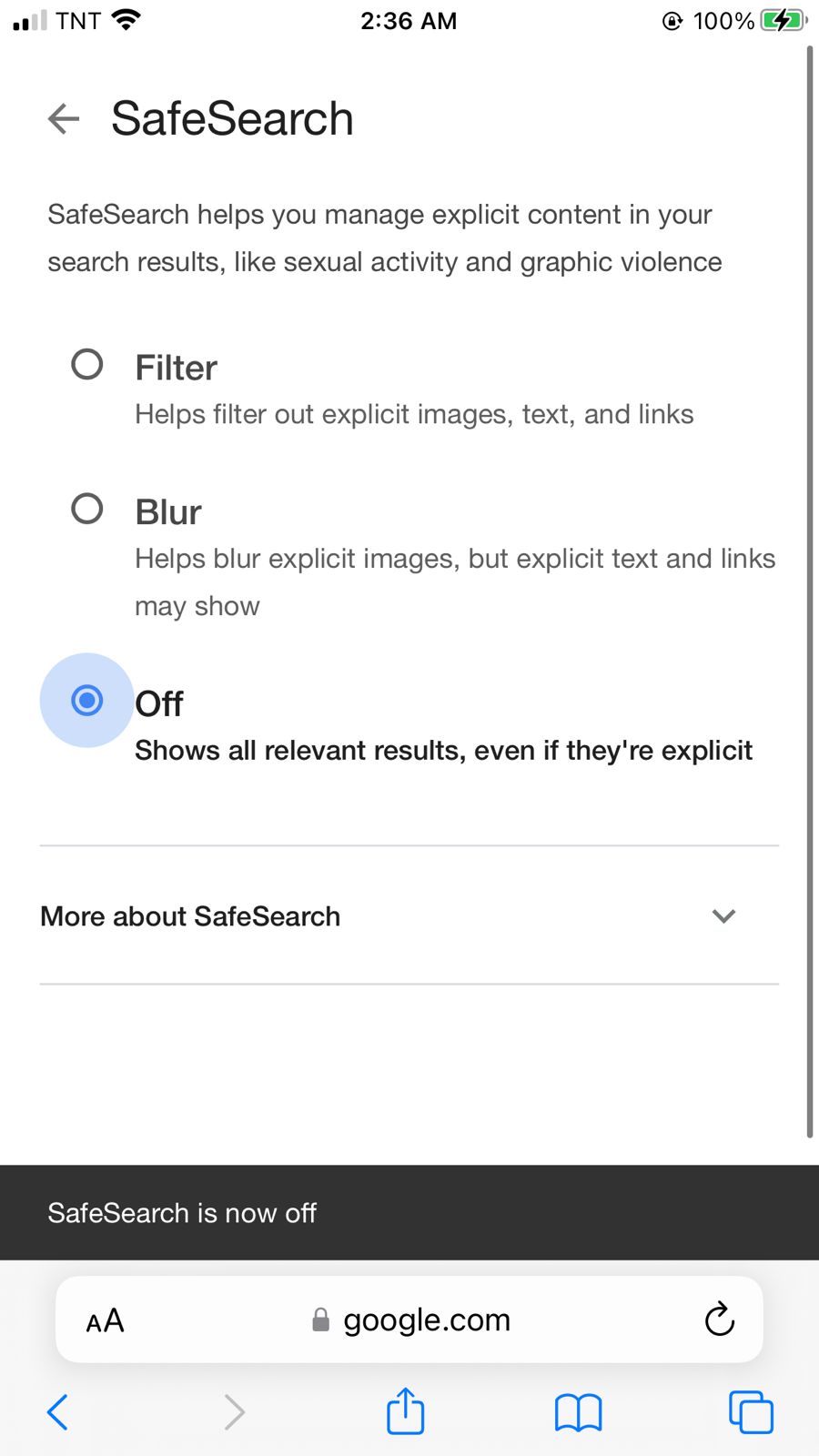Select the Off radio button
Viewport: 819px width, 1456px height.
pyautogui.click(x=86, y=701)
